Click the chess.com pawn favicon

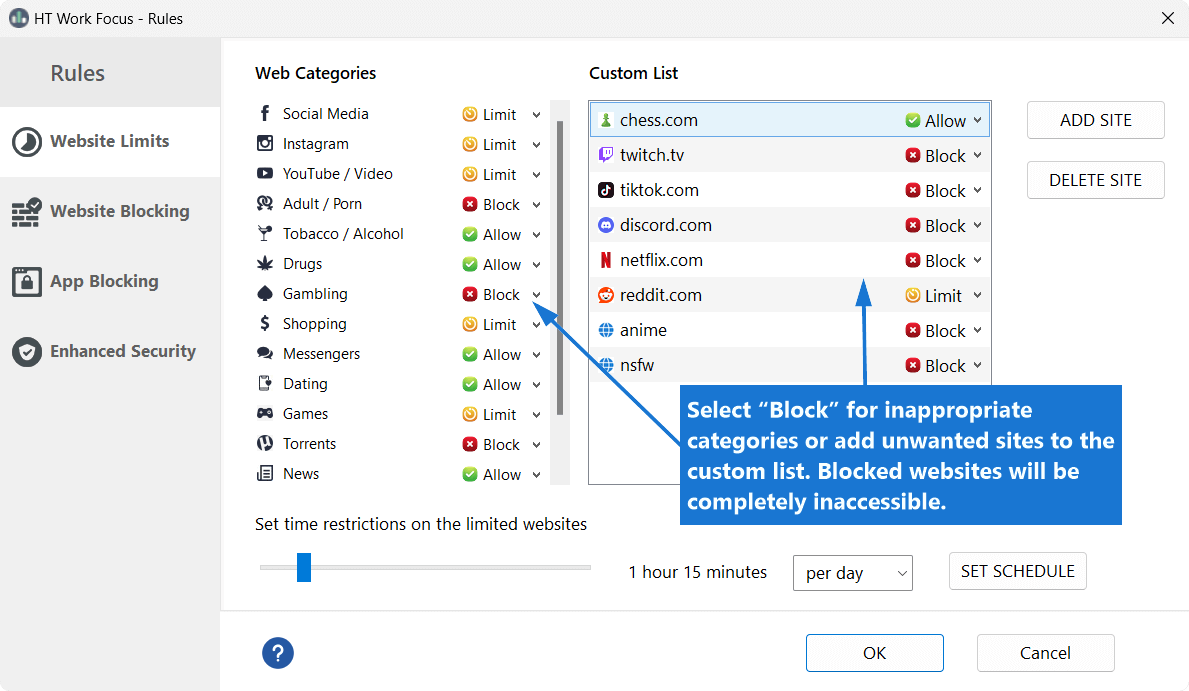(x=606, y=120)
